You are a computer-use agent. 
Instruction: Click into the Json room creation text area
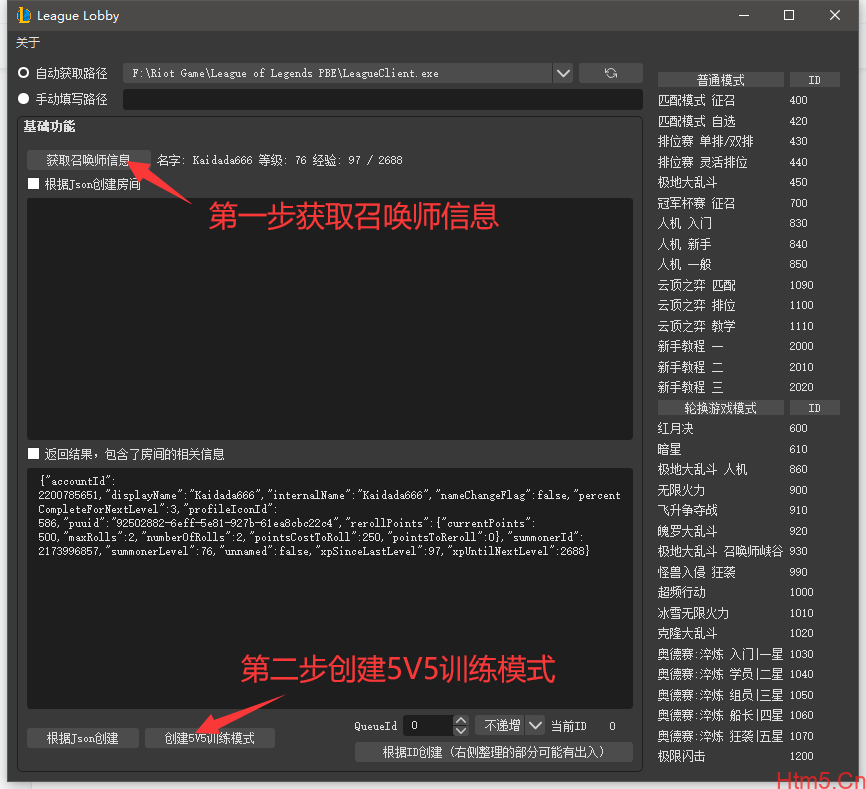tap(330, 319)
